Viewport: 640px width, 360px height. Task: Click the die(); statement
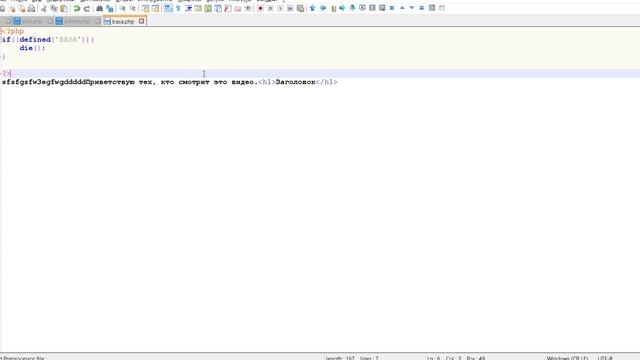(x=32, y=48)
